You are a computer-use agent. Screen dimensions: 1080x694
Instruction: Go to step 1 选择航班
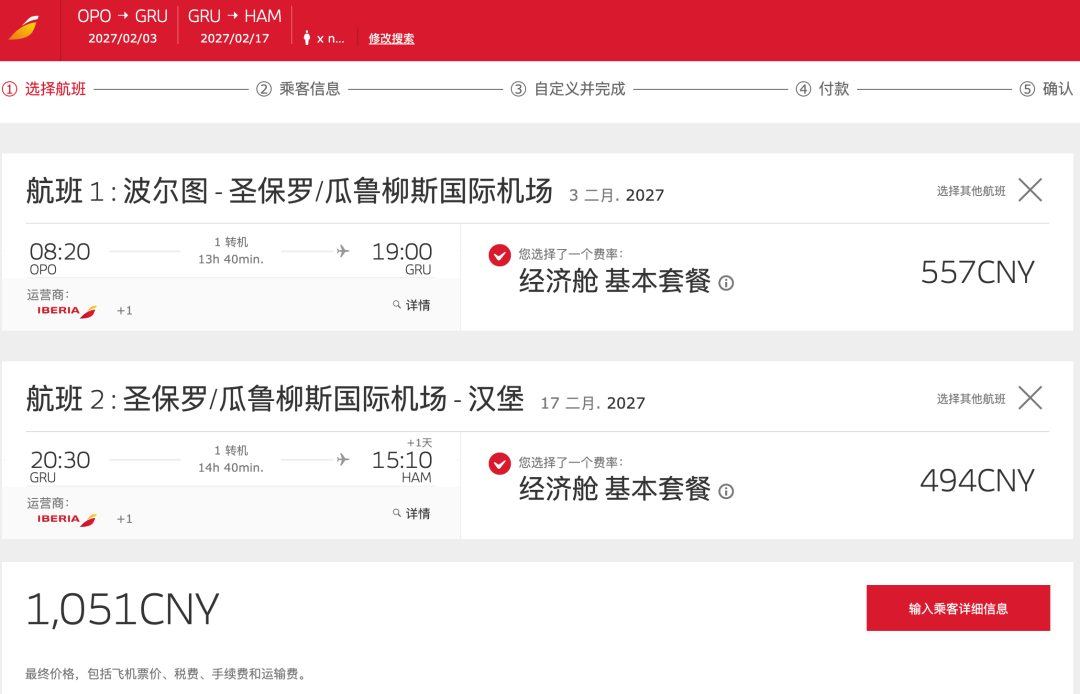[x=44, y=89]
